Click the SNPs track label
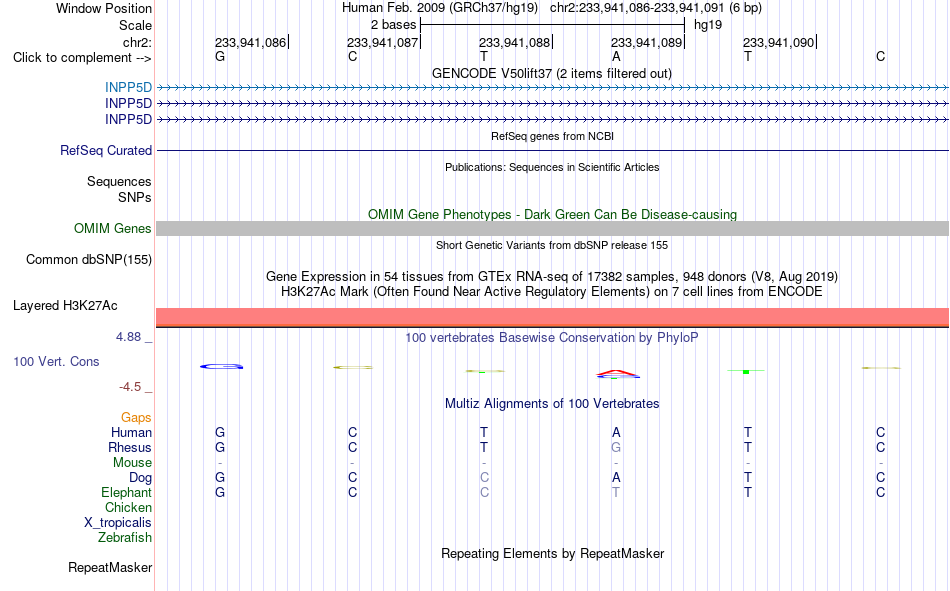The height and width of the screenshot is (591, 950). pyautogui.click(x=135, y=198)
